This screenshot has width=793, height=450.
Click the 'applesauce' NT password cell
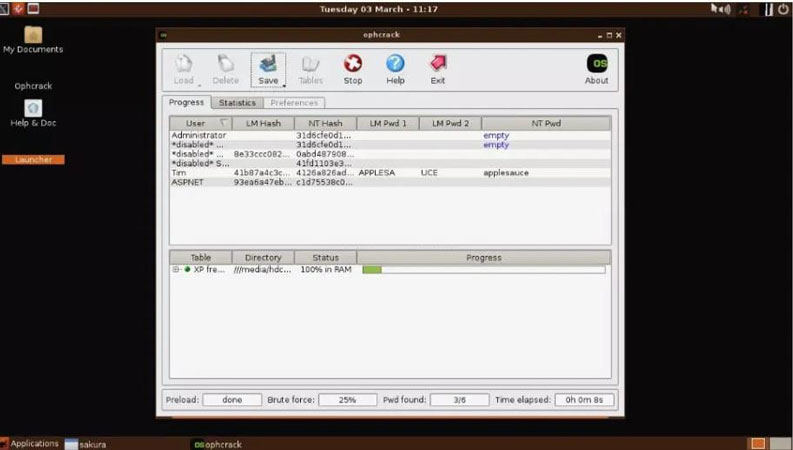(506, 173)
